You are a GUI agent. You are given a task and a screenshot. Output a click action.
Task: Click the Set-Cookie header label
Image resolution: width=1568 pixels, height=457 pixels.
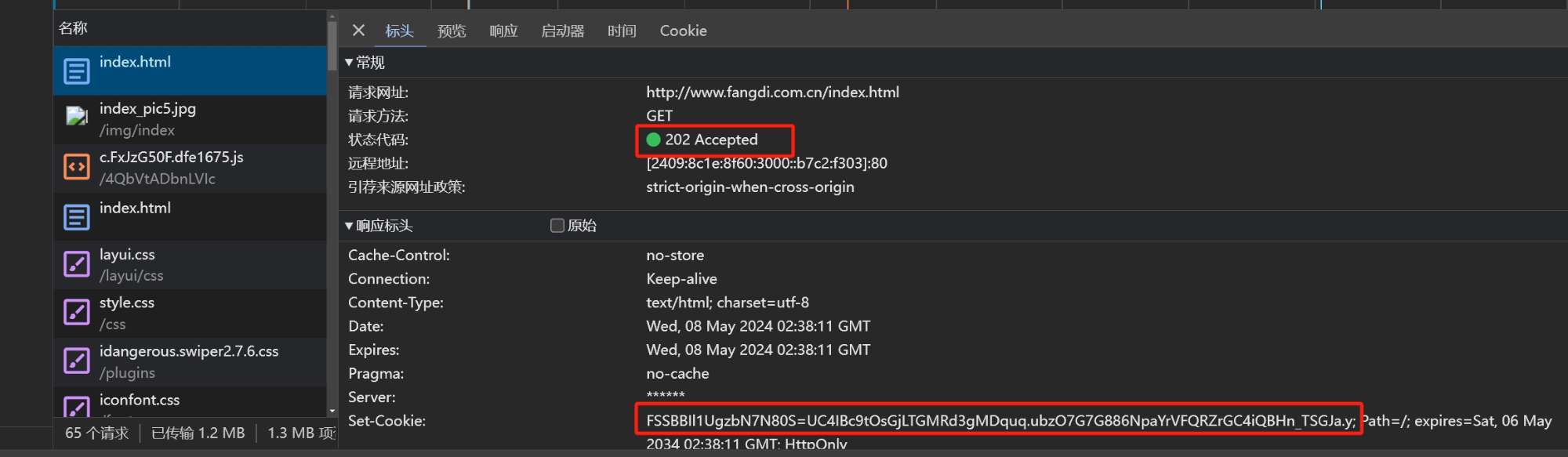pos(387,421)
